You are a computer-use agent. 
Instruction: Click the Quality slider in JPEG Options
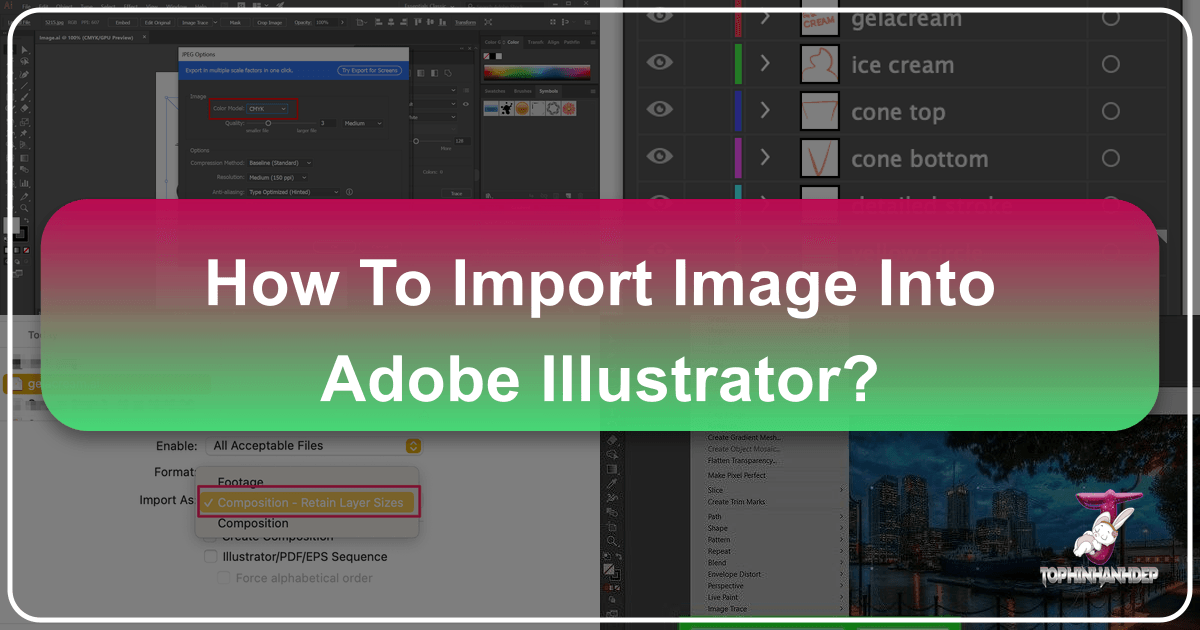pos(268,123)
